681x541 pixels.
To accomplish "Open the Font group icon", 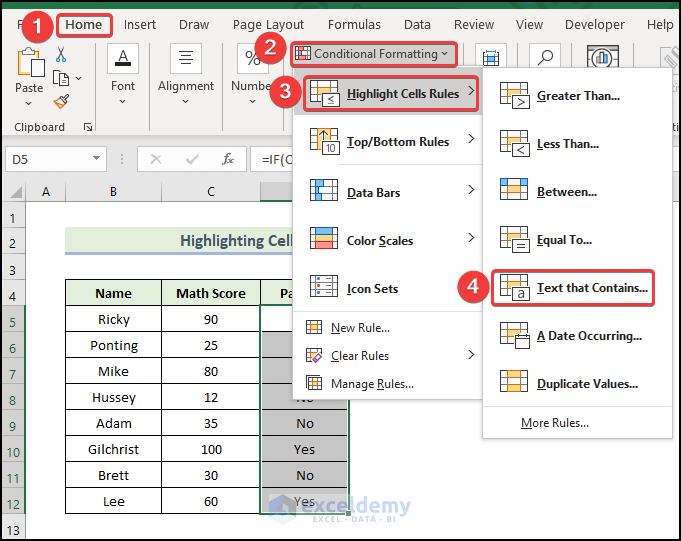I will pos(123,58).
